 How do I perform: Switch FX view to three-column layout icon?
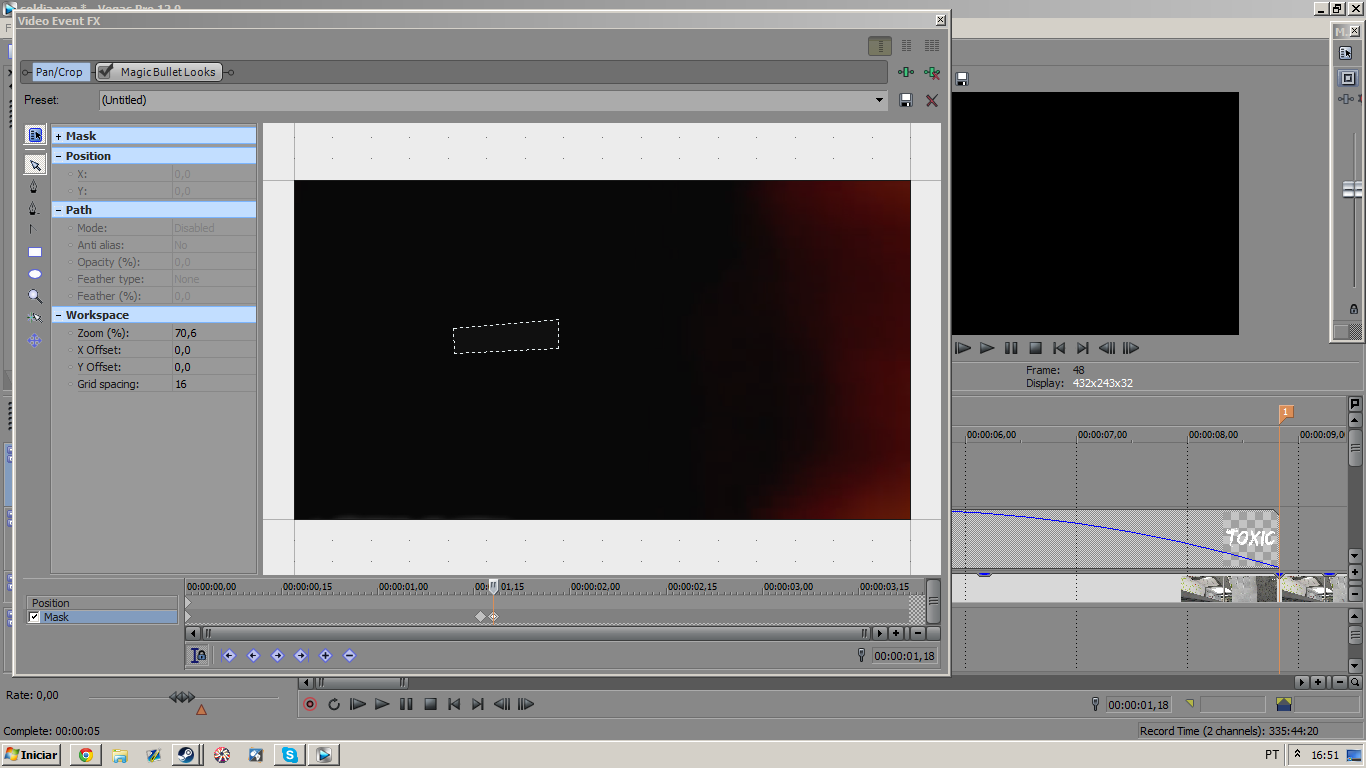tap(932, 46)
